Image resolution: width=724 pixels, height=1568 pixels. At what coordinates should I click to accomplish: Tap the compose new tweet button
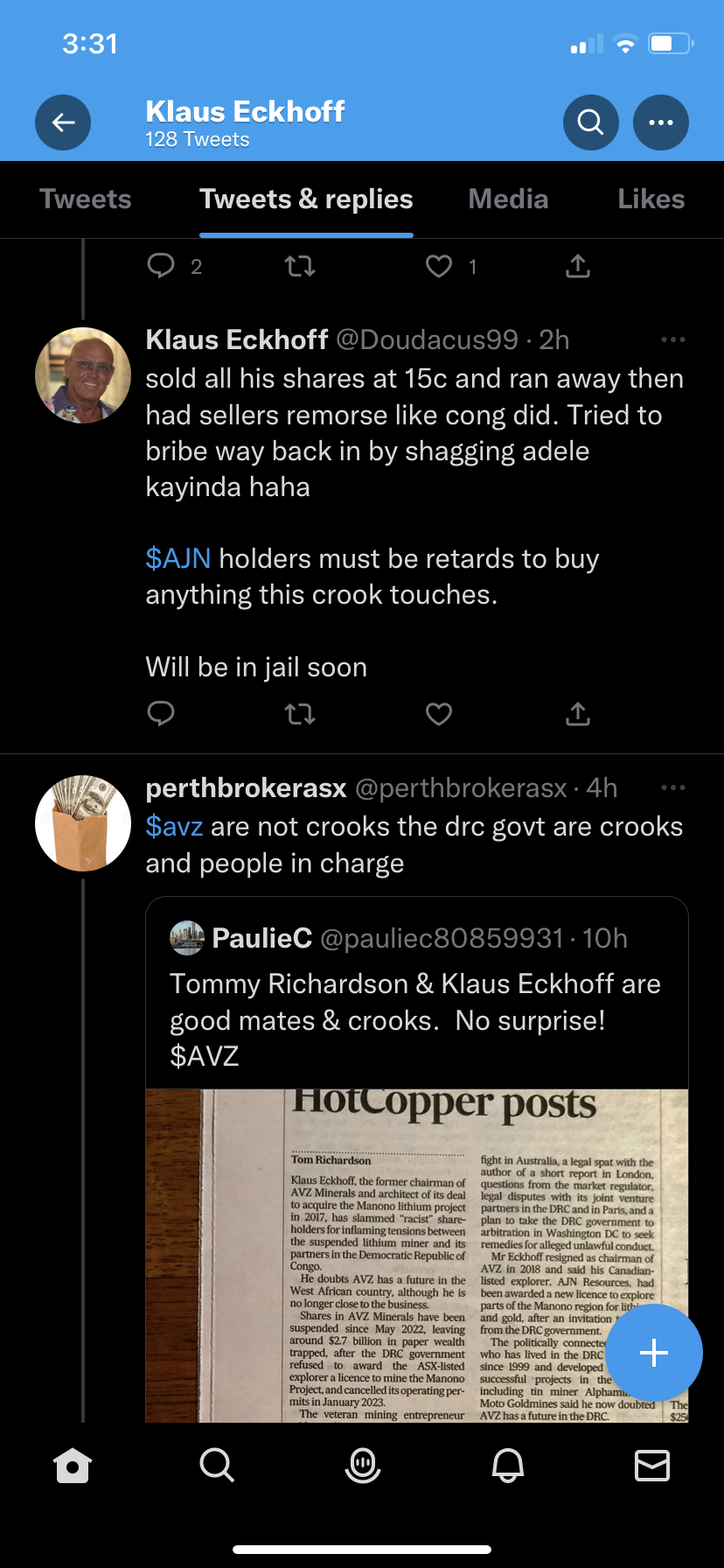tap(654, 1353)
